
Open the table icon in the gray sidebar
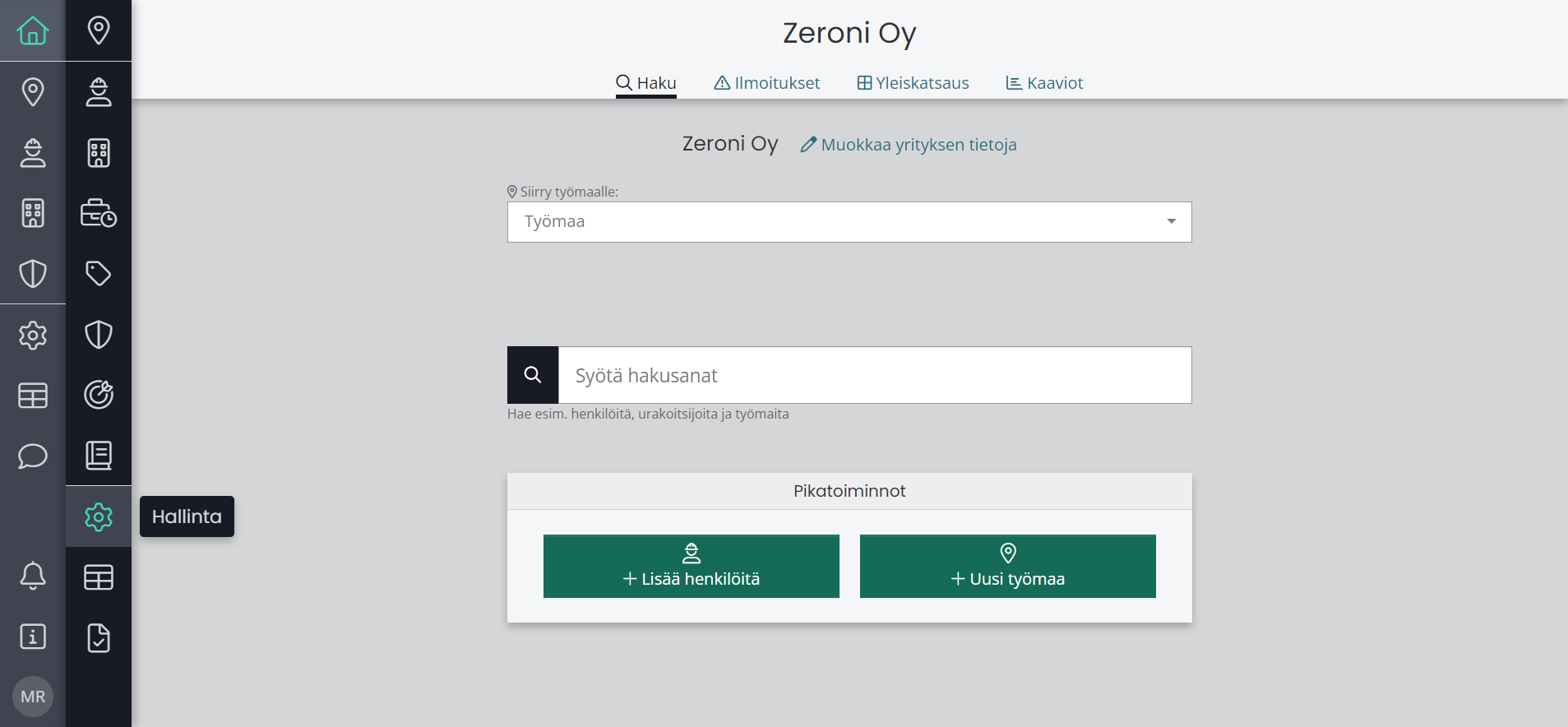[33, 396]
